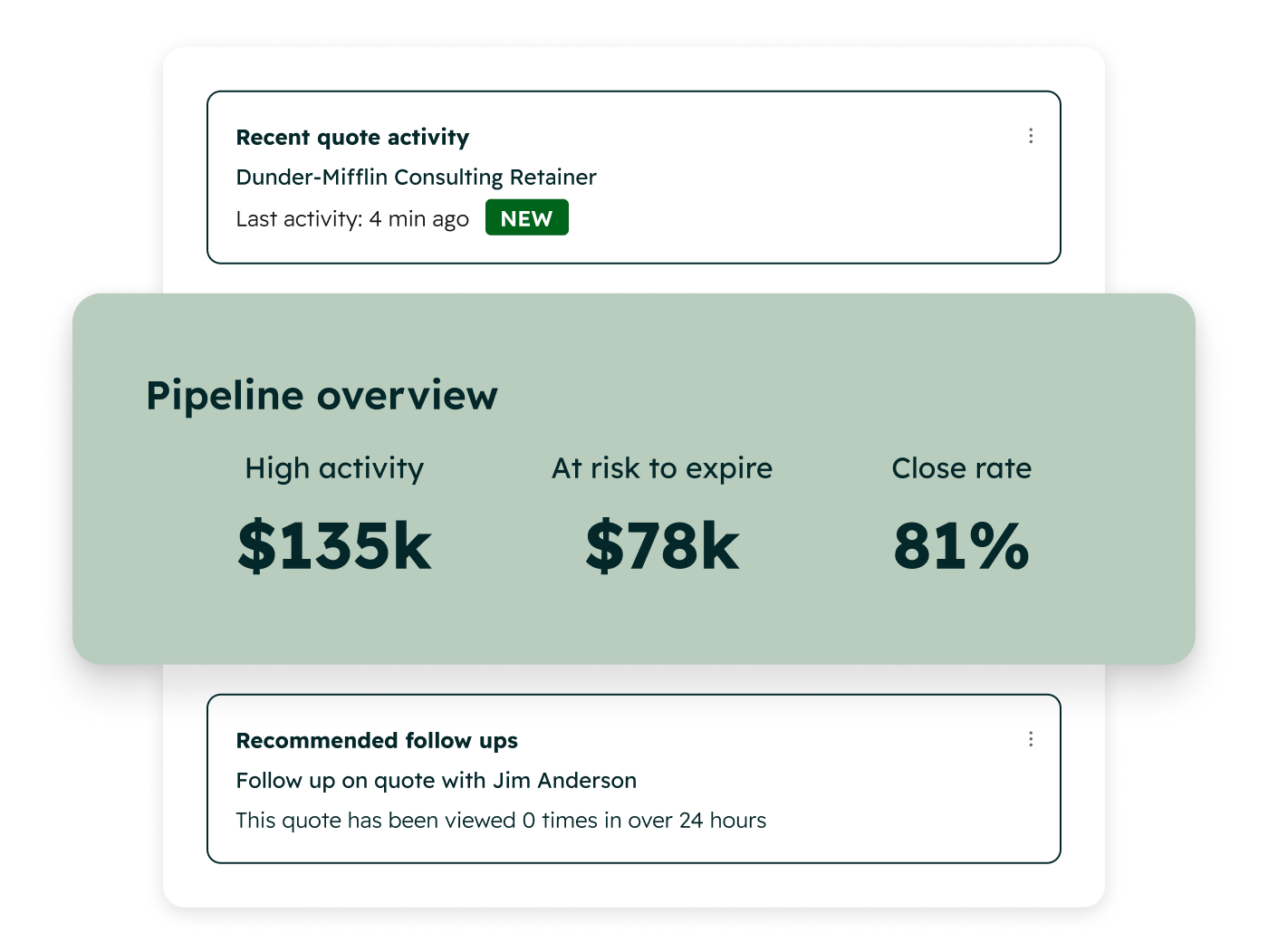Click the 81% close rate value
The width and height of the screenshot is (1268, 952).
[x=962, y=546]
